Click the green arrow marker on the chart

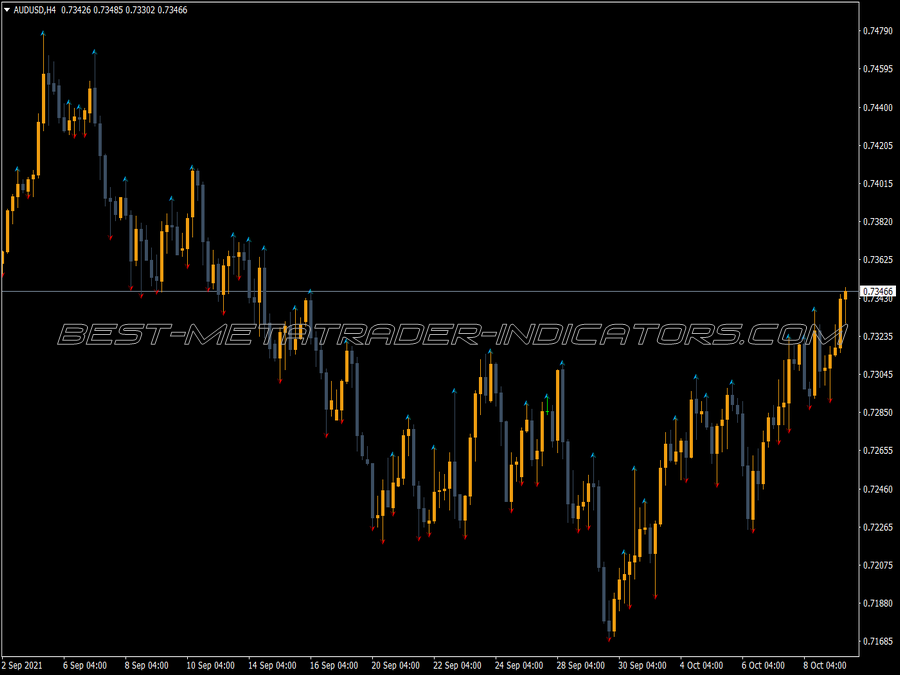547,404
